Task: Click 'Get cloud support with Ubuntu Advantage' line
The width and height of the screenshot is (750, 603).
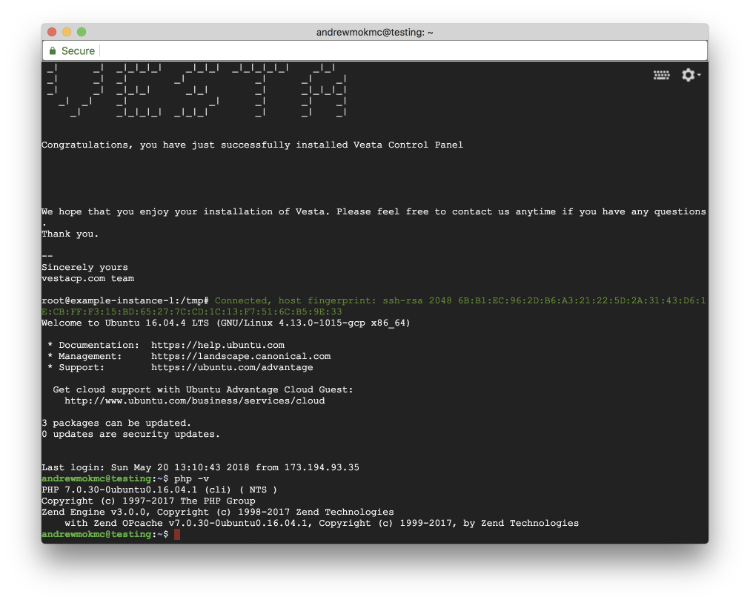Action: click(x=203, y=390)
